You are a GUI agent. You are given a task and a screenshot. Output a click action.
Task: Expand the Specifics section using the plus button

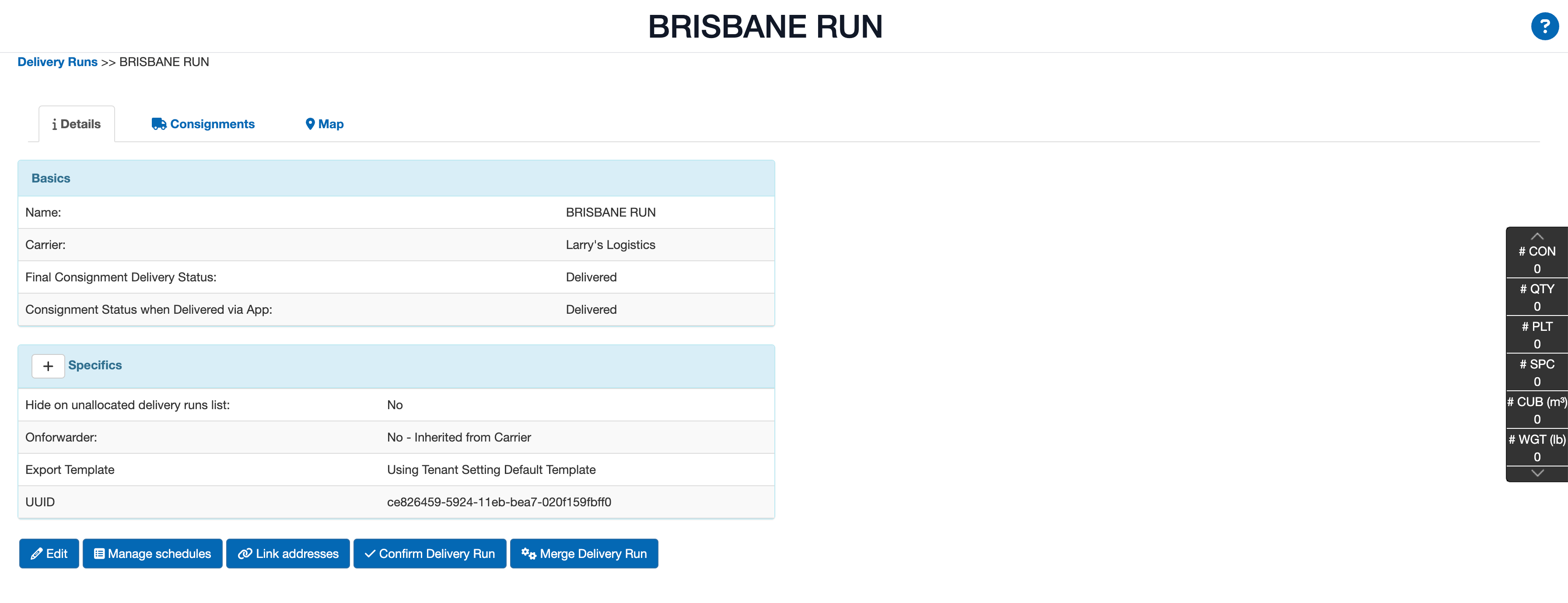point(48,365)
